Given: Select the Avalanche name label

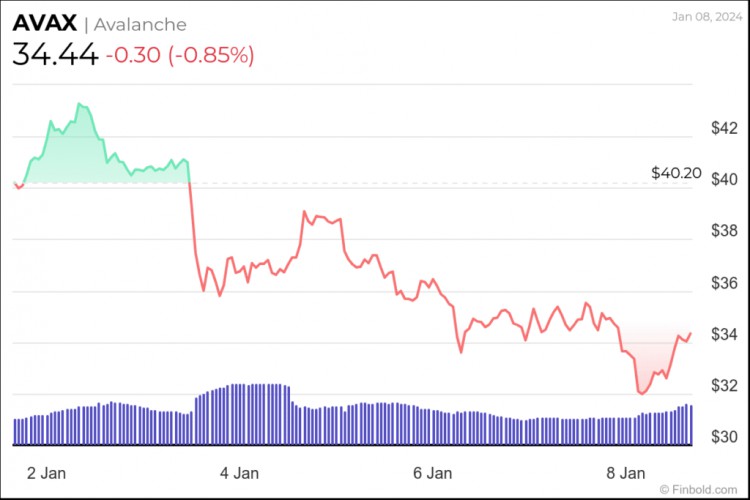Looking at the screenshot, I should coord(140,24).
